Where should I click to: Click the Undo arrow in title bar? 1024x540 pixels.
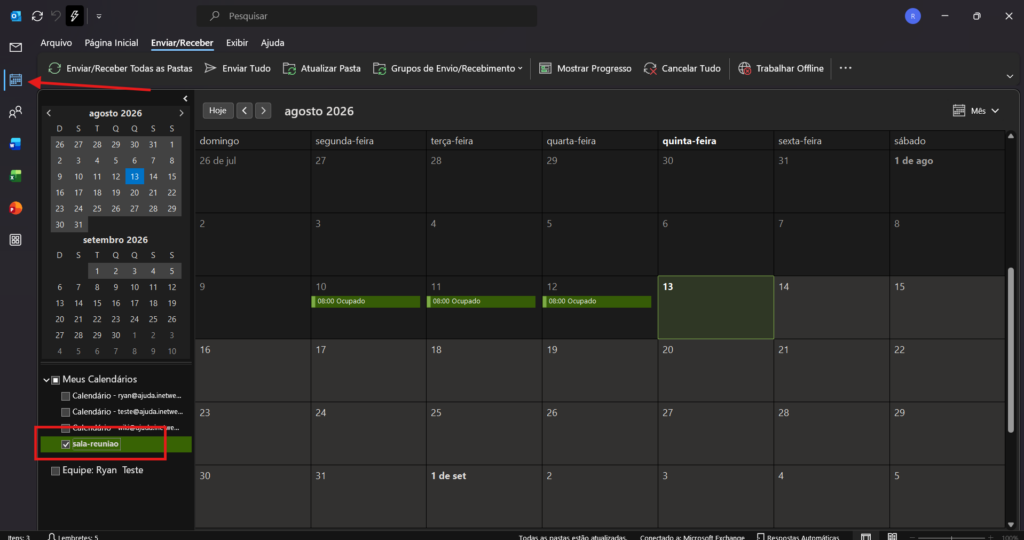click(56, 16)
